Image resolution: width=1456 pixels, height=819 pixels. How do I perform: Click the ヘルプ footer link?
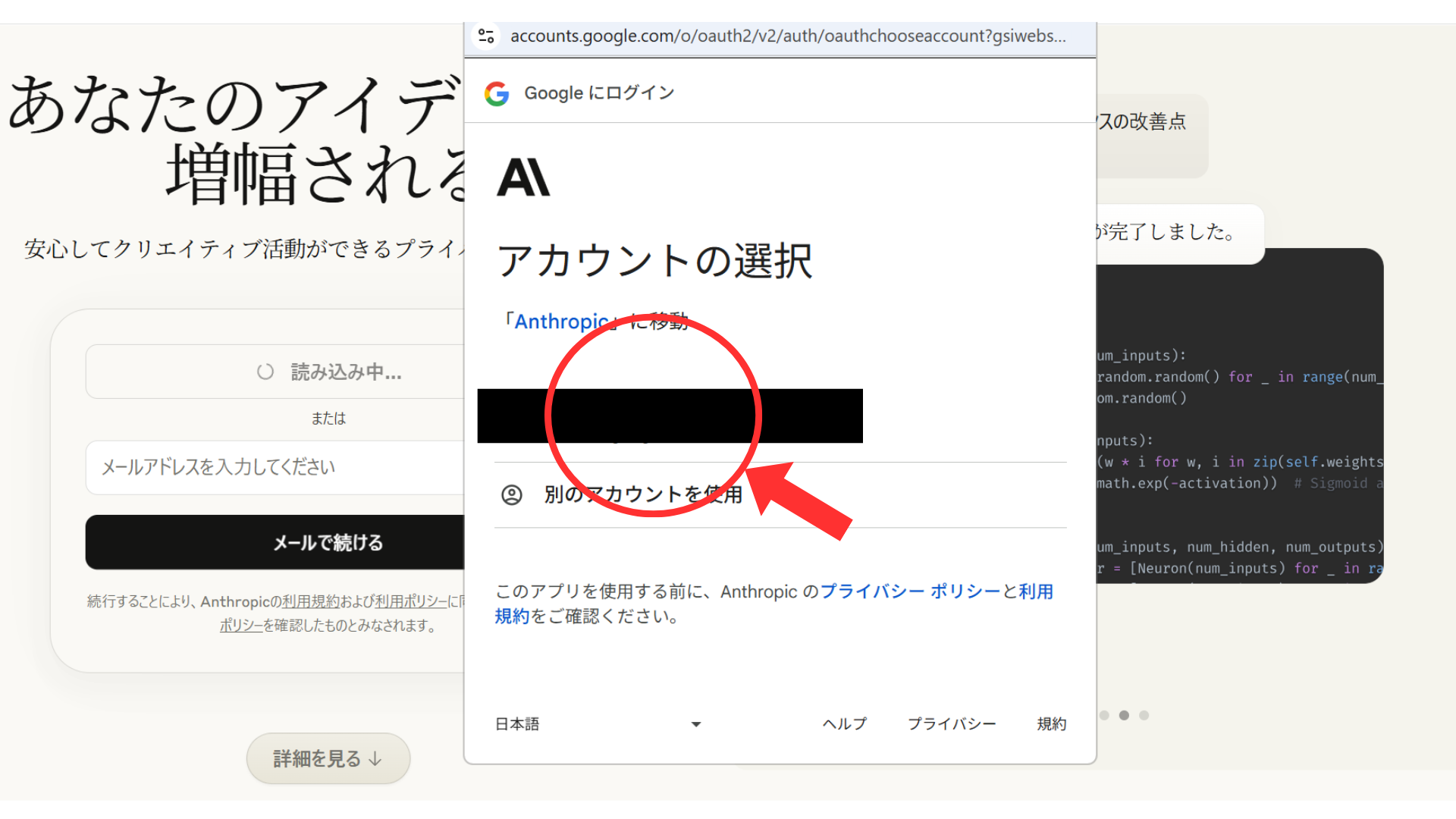pos(845,724)
